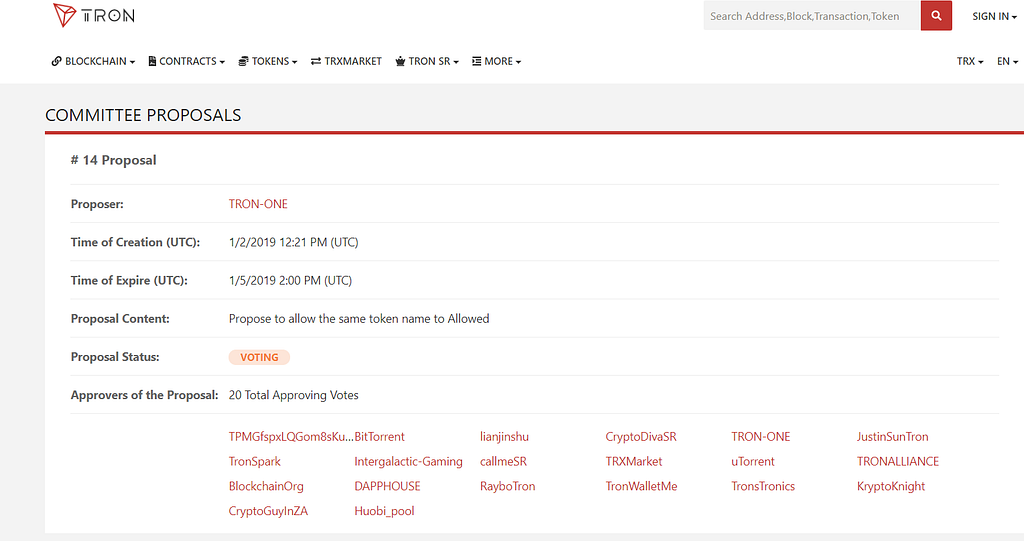Open approver RayboTron link
The height and width of the screenshot is (541, 1024).
click(x=507, y=486)
